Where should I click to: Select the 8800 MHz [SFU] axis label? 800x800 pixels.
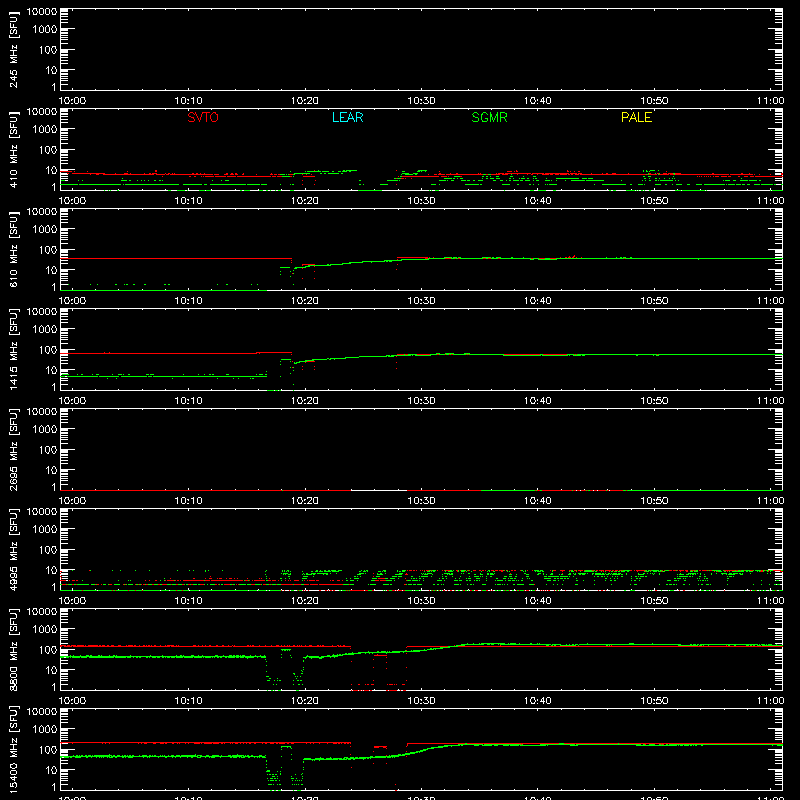(13, 649)
